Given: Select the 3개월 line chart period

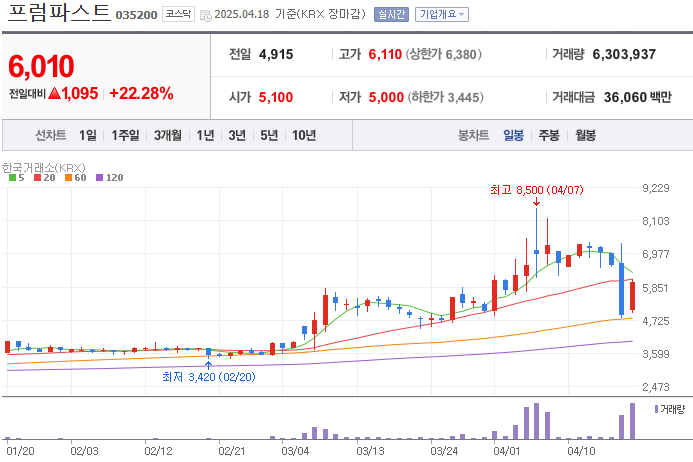Looking at the screenshot, I should click(x=168, y=135).
